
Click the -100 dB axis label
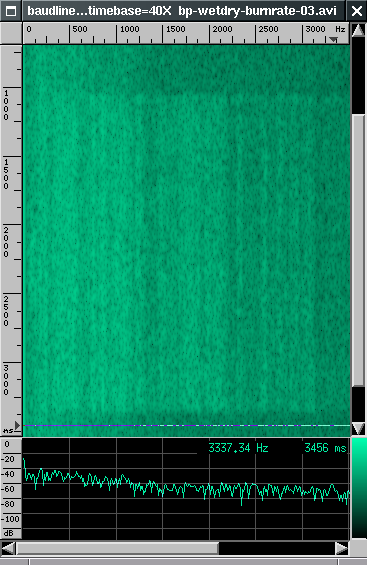click(x=11, y=519)
